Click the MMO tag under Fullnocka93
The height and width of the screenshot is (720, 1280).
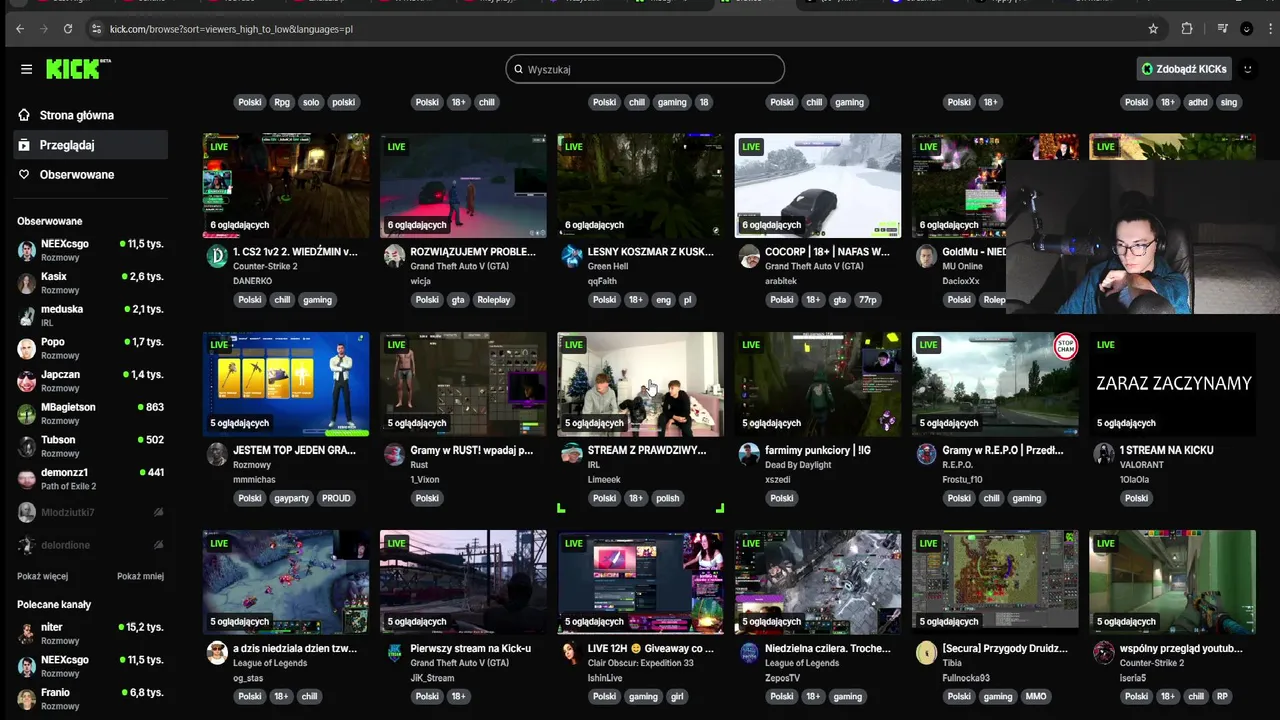[1036, 696]
